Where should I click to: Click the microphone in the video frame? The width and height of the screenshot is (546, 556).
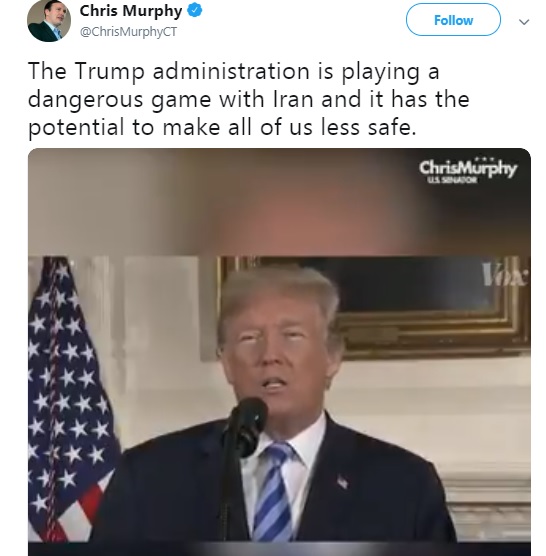[x=247, y=427]
